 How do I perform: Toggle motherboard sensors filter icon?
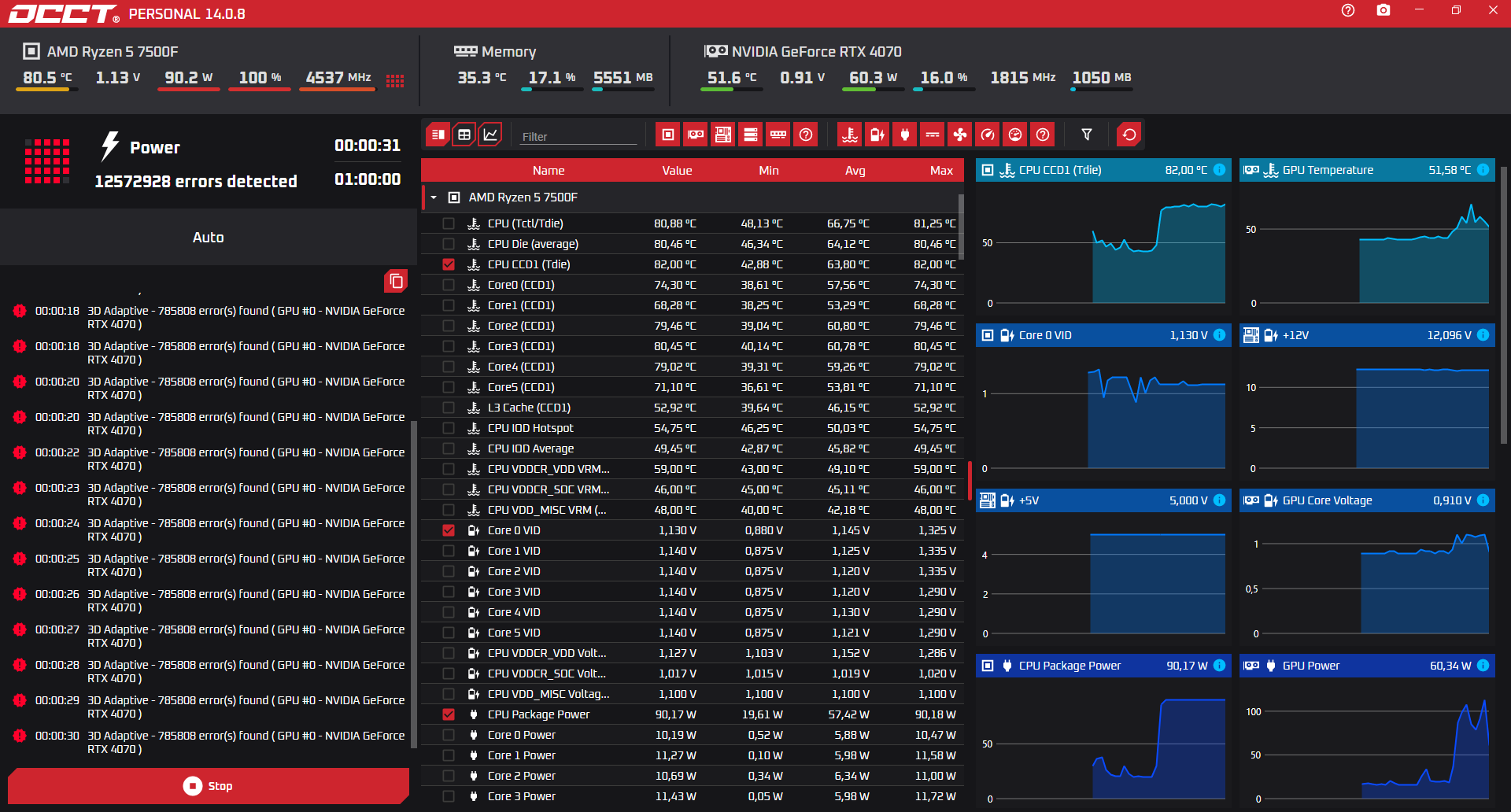click(723, 135)
